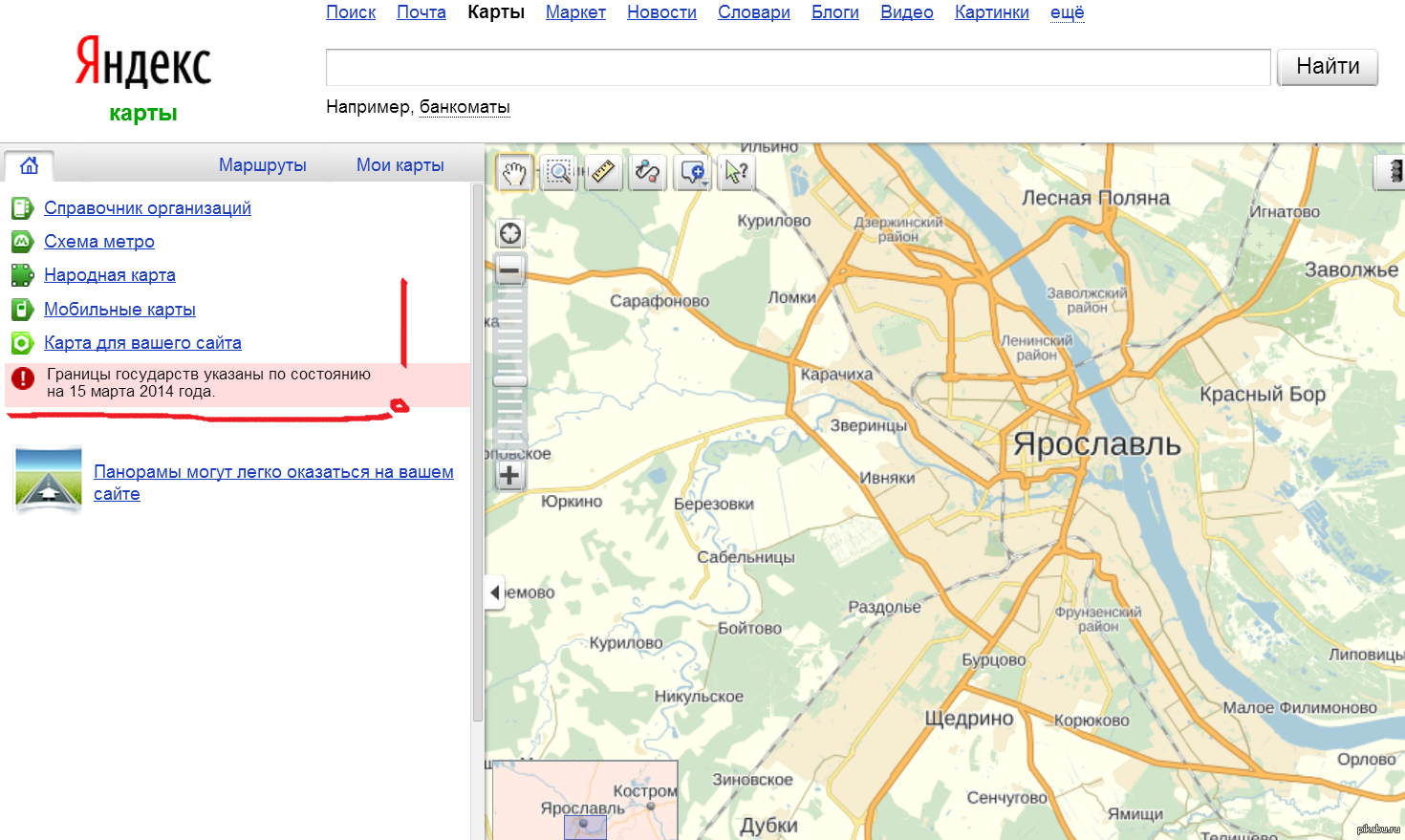Click the банкоматы example link
This screenshot has height=840, width=1405.
point(465,107)
